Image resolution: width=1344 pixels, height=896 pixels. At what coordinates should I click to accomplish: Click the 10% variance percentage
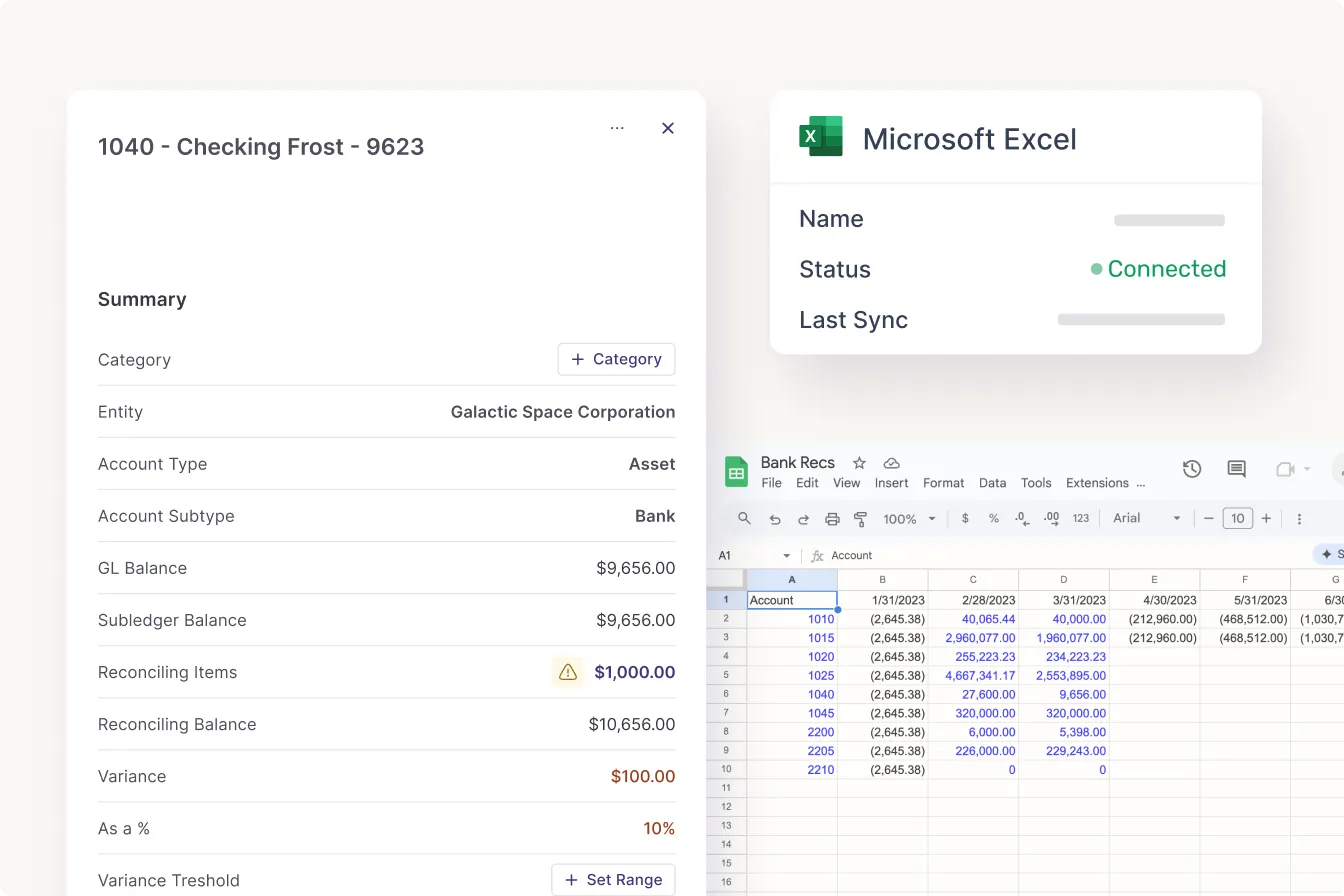pos(659,828)
